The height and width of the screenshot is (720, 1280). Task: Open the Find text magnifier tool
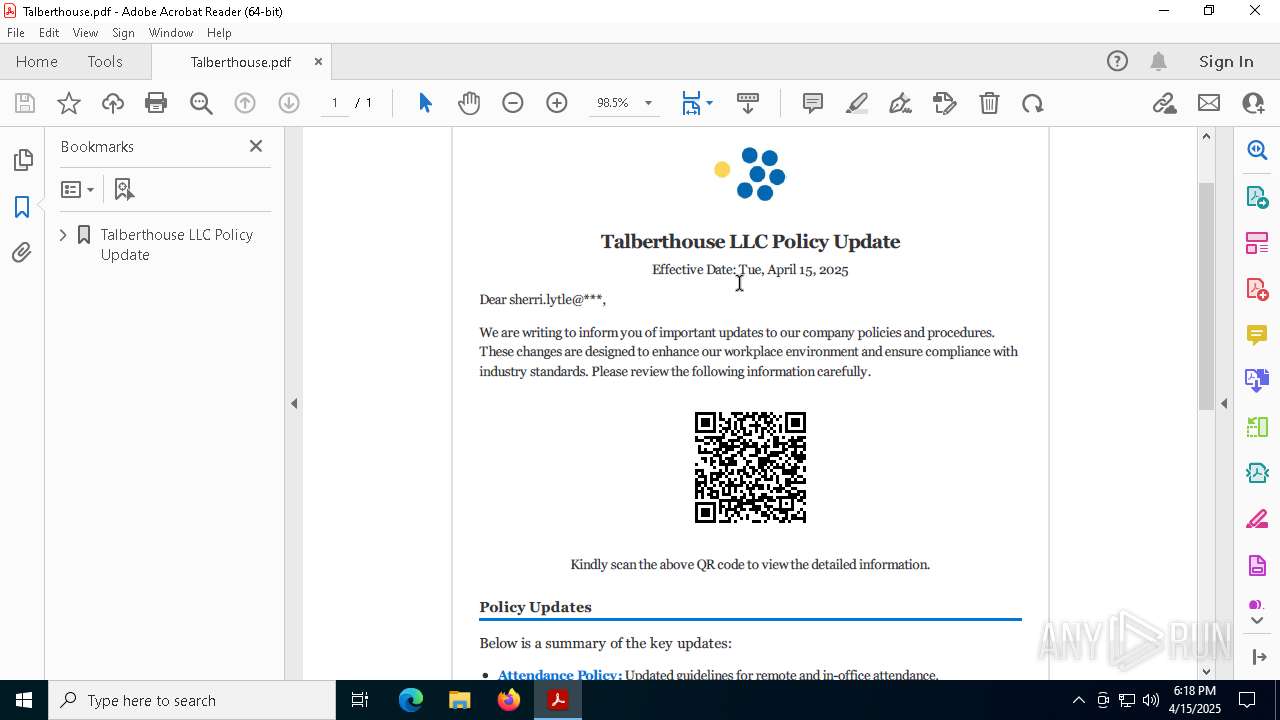pos(201,103)
